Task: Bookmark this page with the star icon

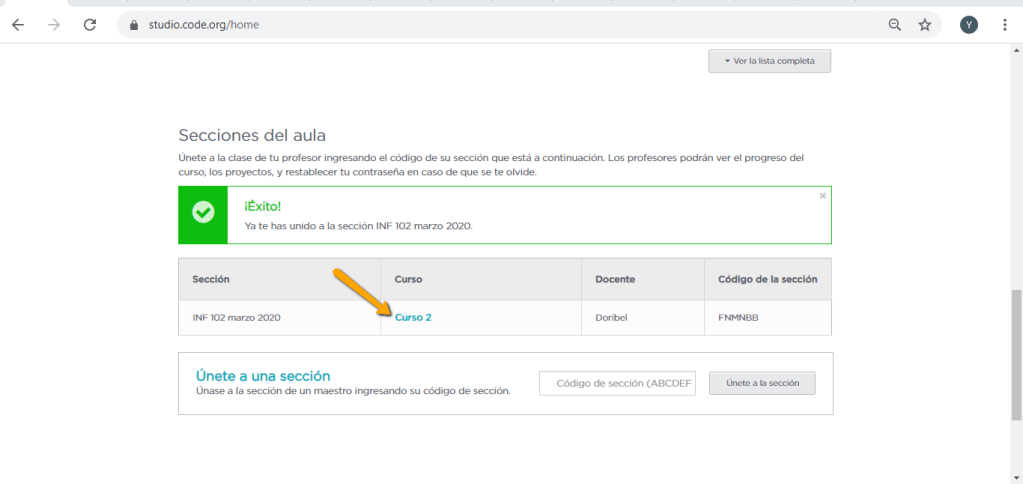Action: [x=925, y=25]
